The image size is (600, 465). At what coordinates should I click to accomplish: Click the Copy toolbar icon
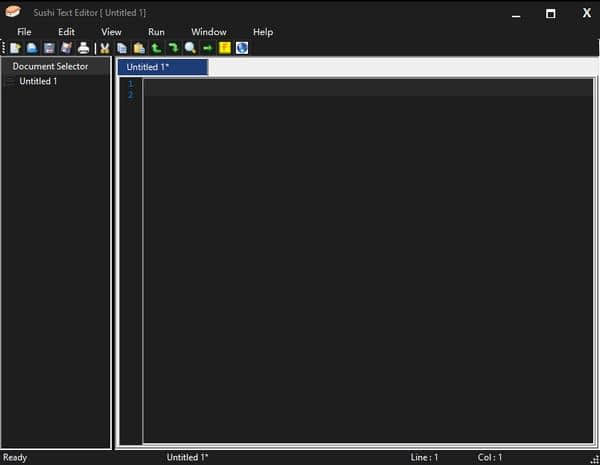(121, 48)
